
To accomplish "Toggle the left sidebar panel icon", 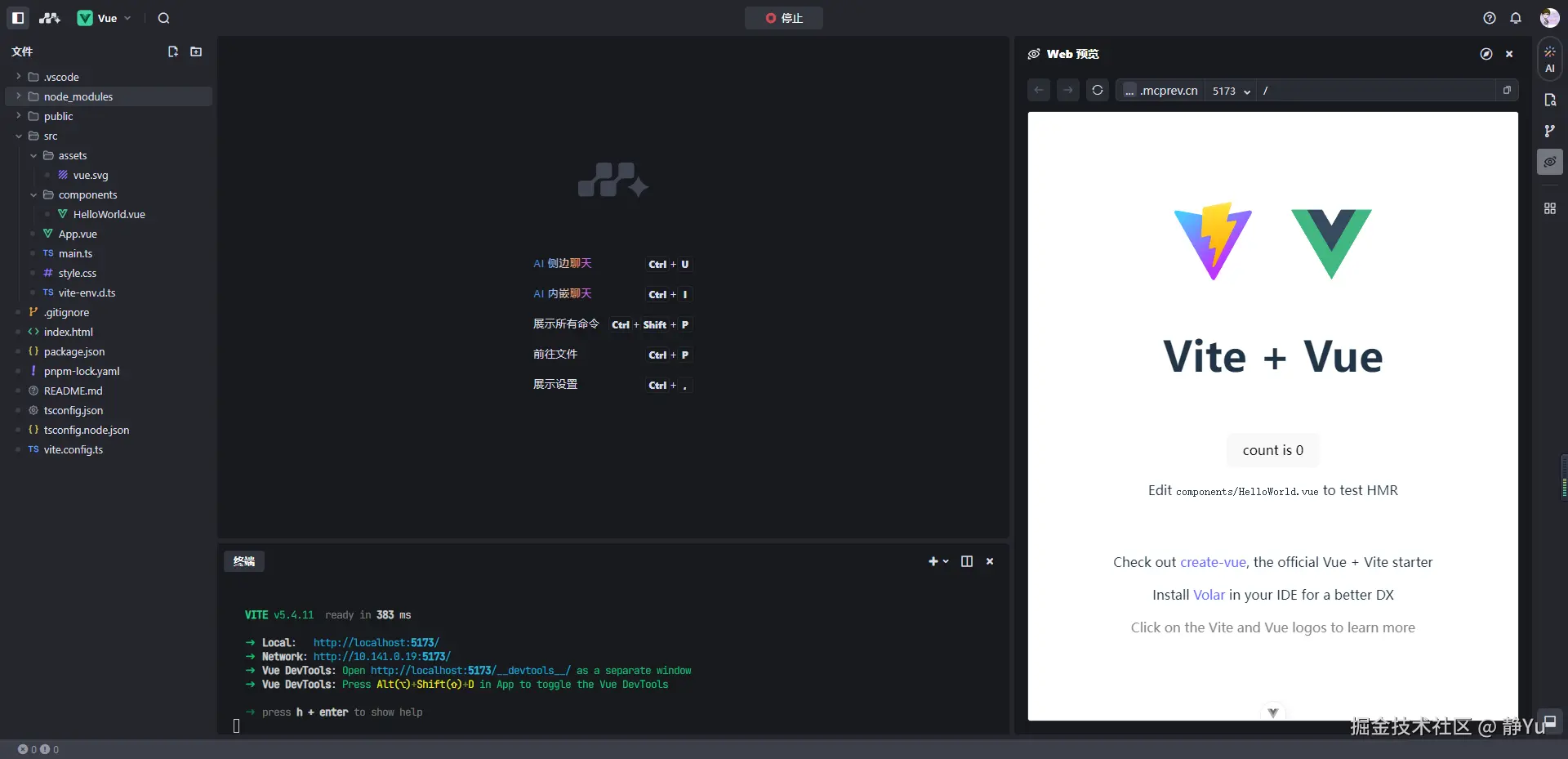I will 18,18.
